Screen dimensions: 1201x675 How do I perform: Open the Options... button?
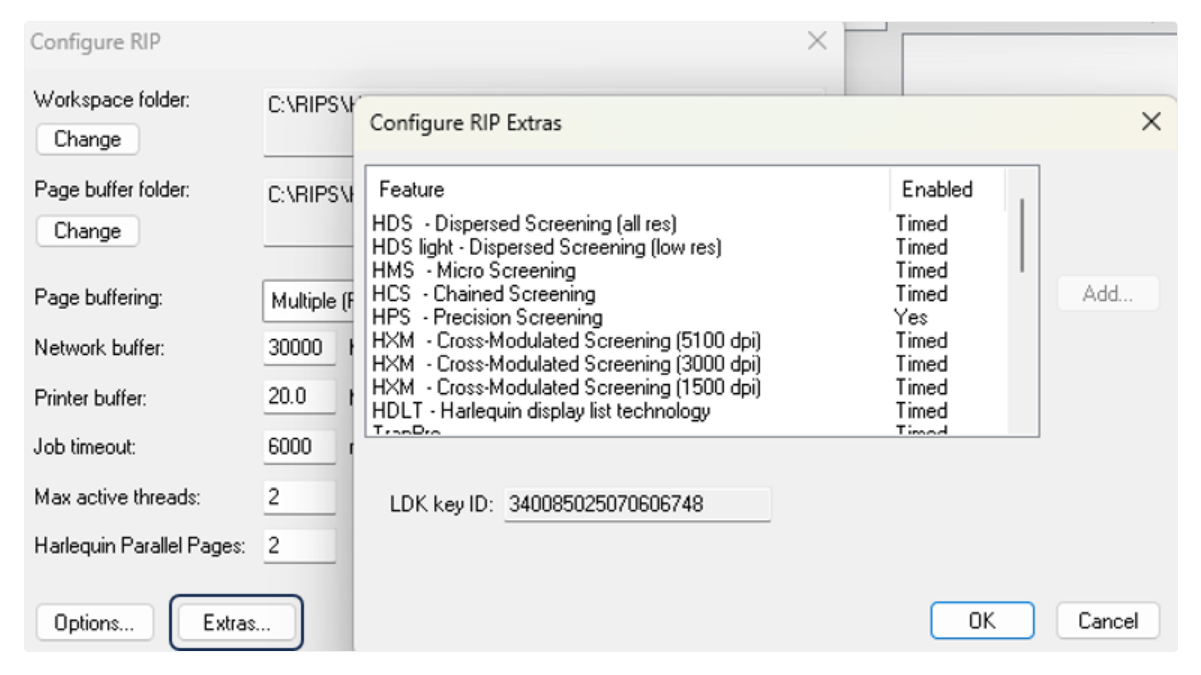tap(94, 623)
